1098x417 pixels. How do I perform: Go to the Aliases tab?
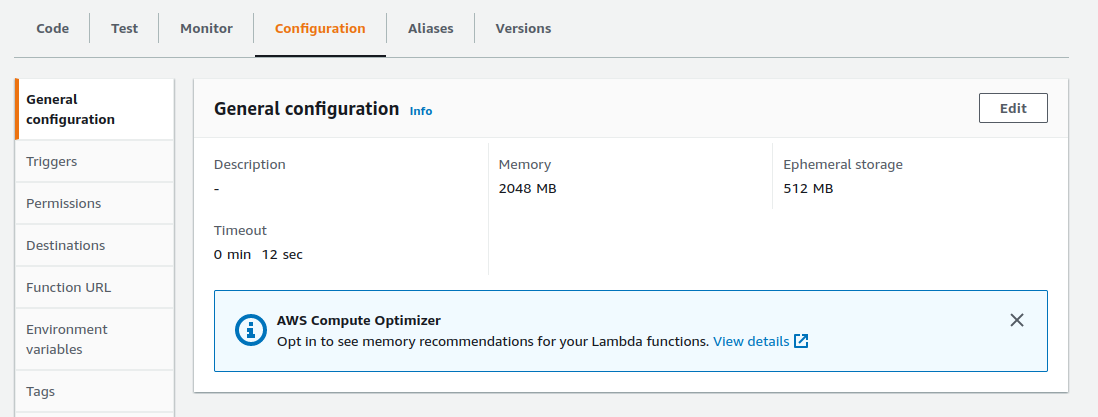click(x=430, y=28)
